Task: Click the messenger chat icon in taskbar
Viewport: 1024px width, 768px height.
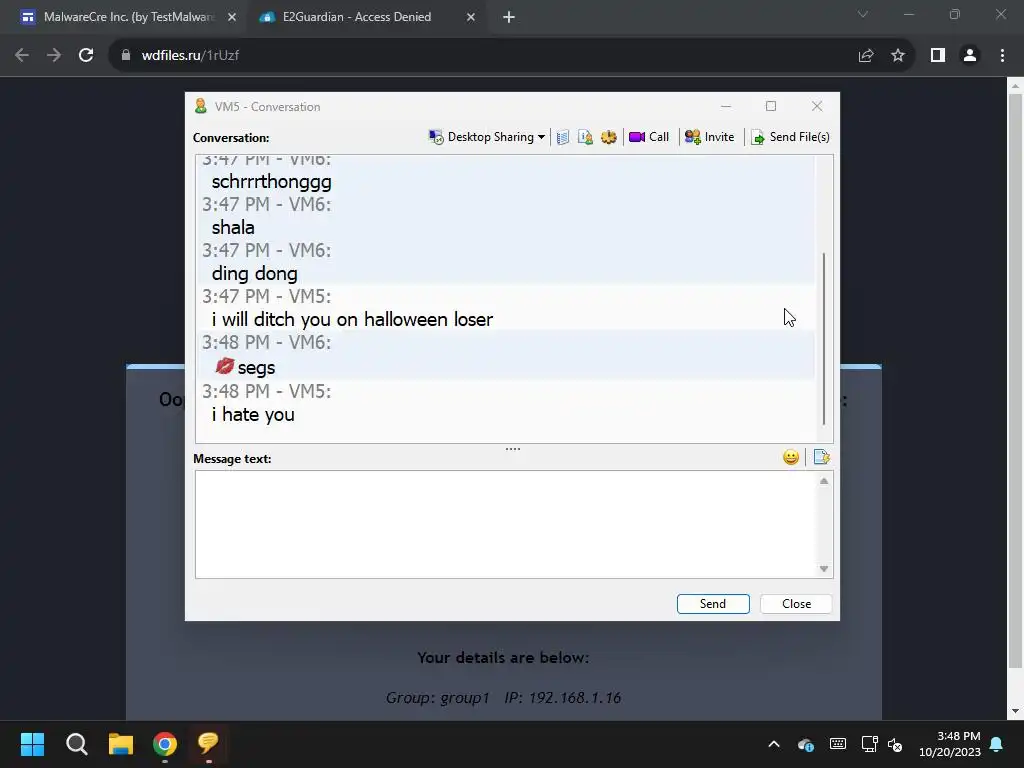Action: click(208, 744)
